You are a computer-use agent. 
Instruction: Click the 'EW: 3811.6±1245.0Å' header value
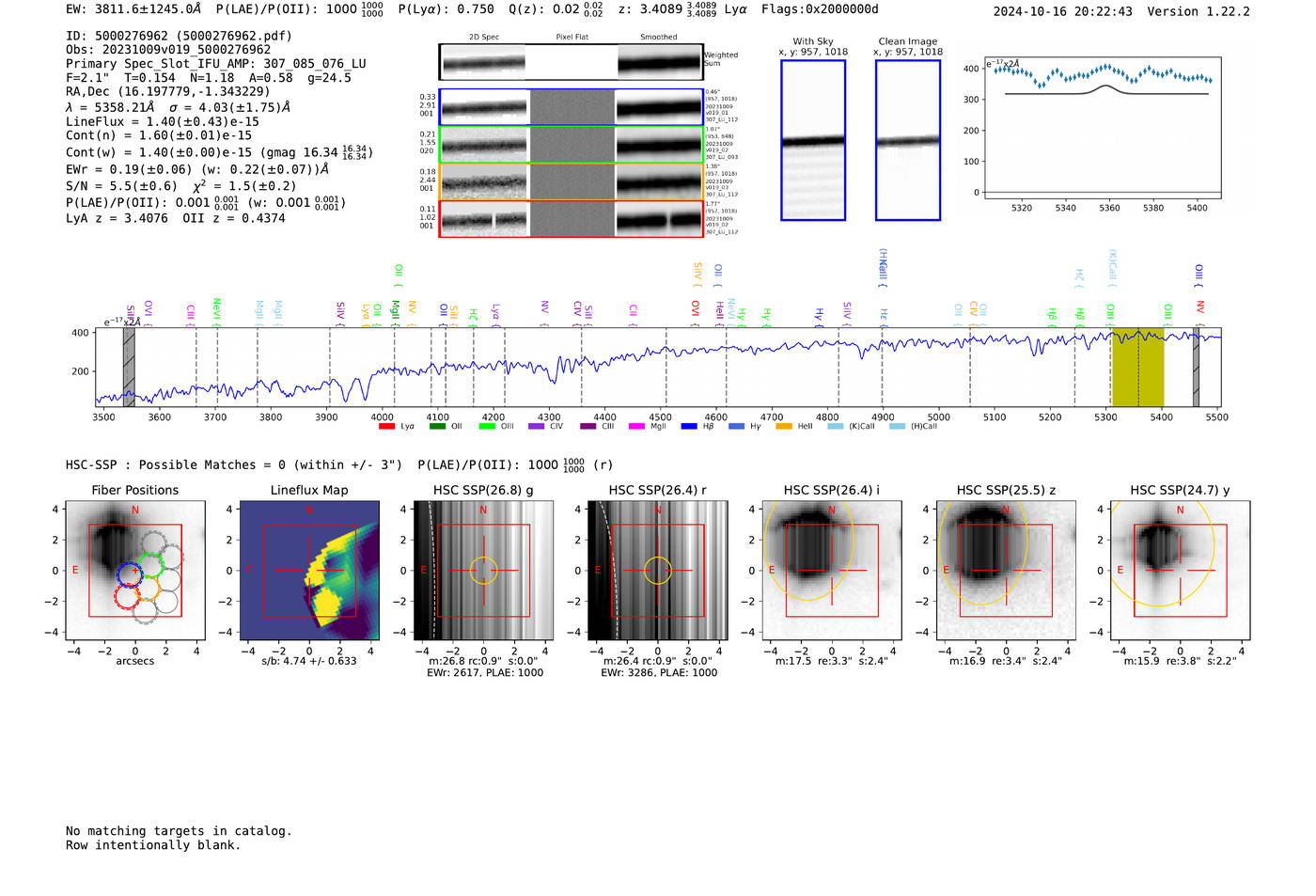coord(133,9)
